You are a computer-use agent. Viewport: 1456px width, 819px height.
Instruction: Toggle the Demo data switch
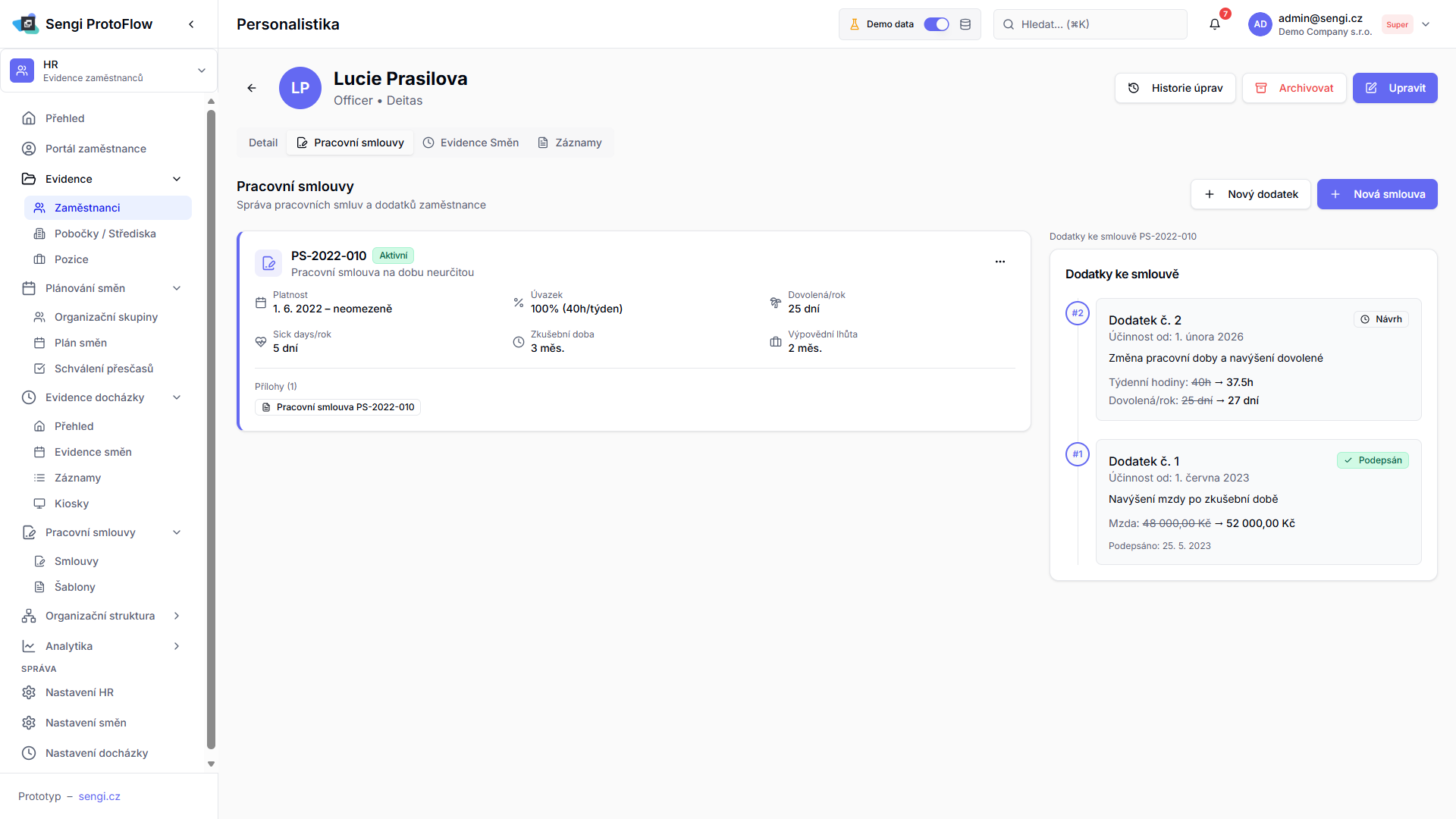[x=936, y=24]
